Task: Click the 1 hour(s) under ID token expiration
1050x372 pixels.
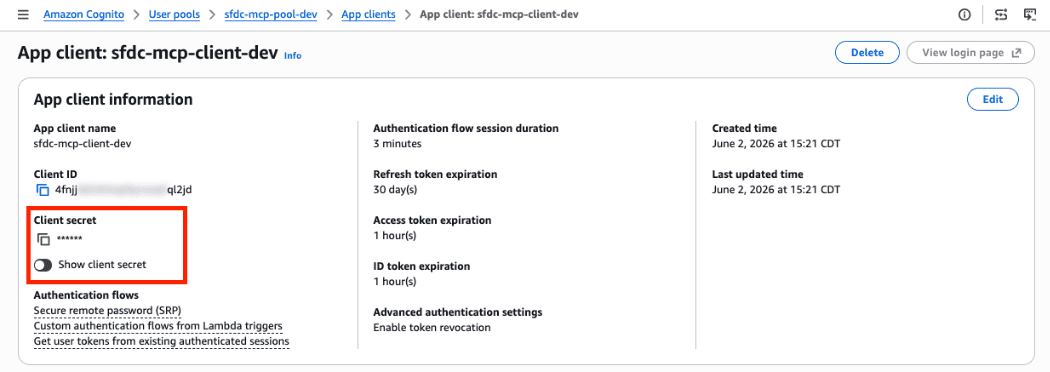Action: point(394,282)
